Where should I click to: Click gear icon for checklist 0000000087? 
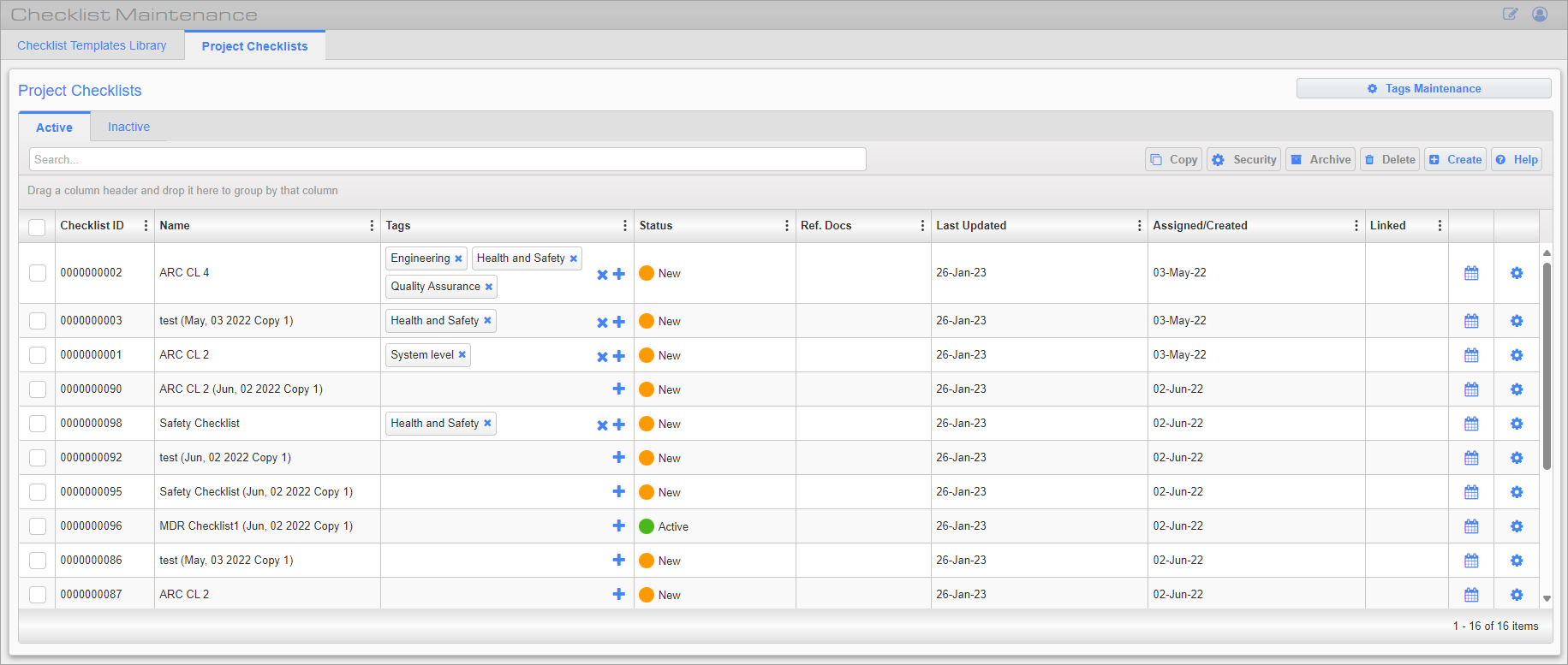click(x=1517, y=595)
